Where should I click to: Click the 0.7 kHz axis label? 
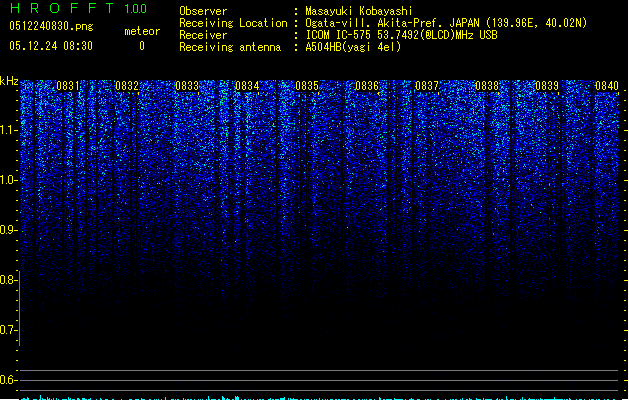(x=8, y=330)
